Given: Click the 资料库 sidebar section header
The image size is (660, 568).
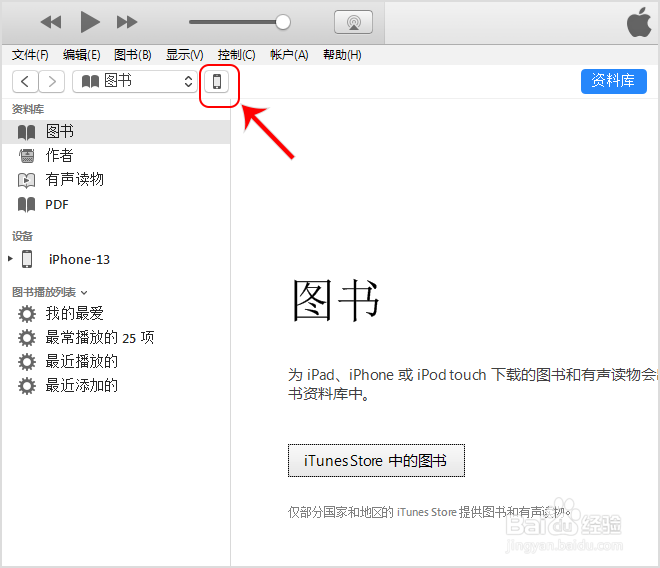Looking at the screenshot, I should pyautogui.click(x=28, y=109).
